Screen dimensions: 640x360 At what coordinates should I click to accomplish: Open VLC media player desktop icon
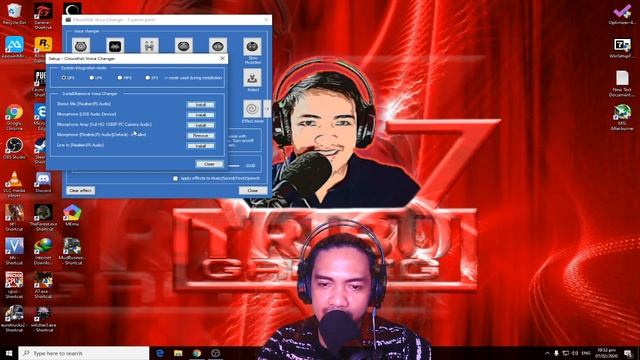click(14, 184)
